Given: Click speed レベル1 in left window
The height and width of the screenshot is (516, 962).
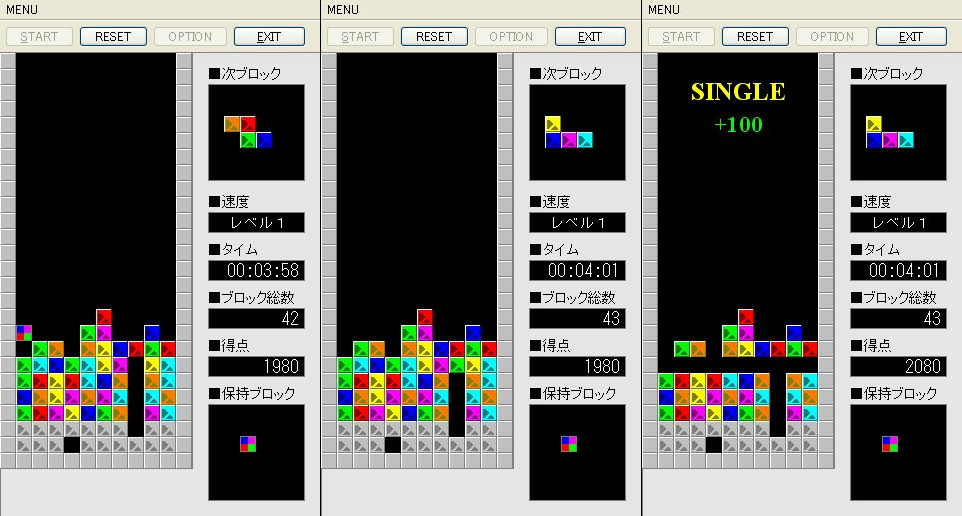Looking at the screenshot, I should [256, 223].
